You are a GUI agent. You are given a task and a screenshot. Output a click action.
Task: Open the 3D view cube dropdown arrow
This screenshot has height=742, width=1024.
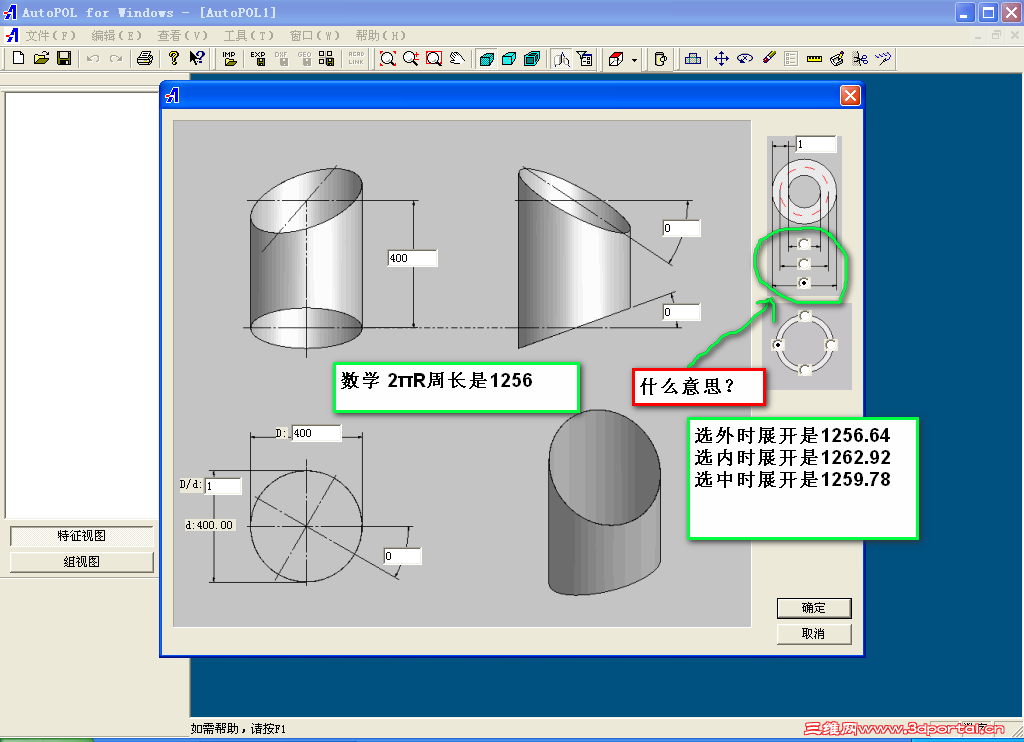[633, 58]
